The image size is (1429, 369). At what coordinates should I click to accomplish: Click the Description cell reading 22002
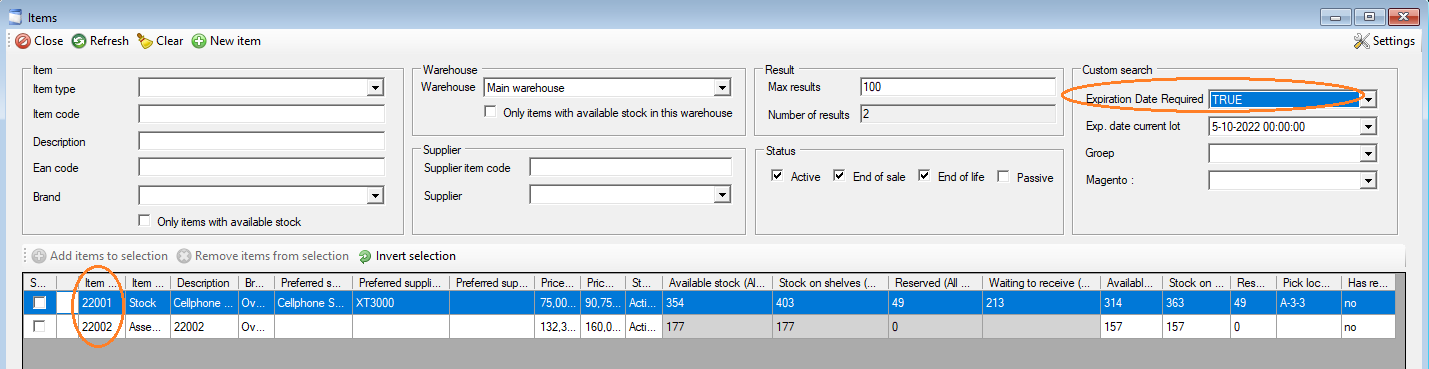coord(205,327)
